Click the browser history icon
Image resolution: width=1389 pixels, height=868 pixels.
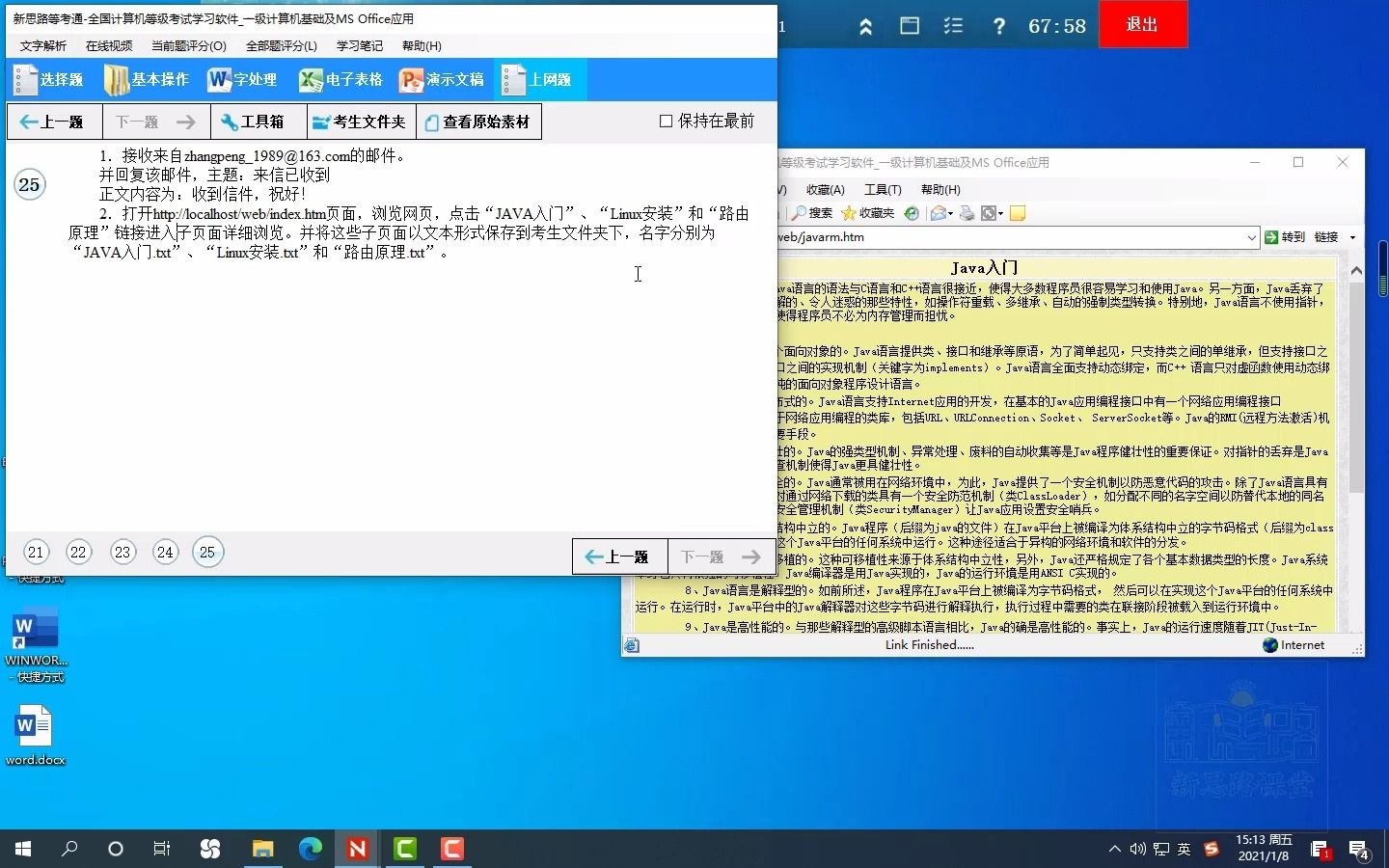912,213
